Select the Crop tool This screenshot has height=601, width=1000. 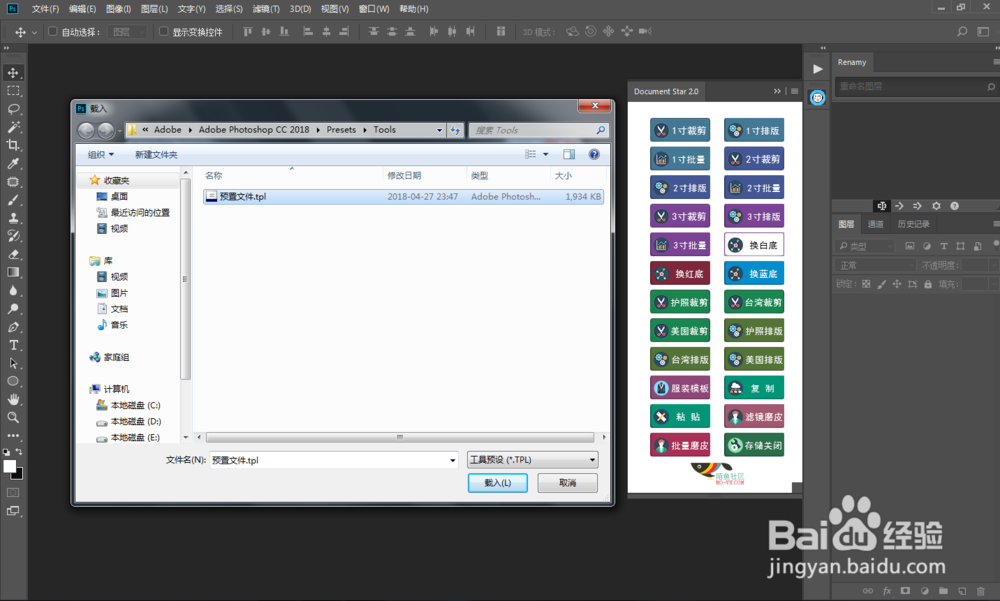[x=13, y=145]
